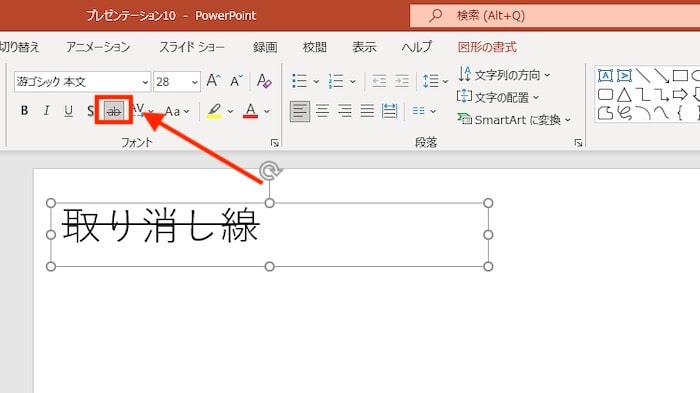The width and height of the screenshot is (700, 393).
Task: Select the arc shape
Action: point(643,113)
